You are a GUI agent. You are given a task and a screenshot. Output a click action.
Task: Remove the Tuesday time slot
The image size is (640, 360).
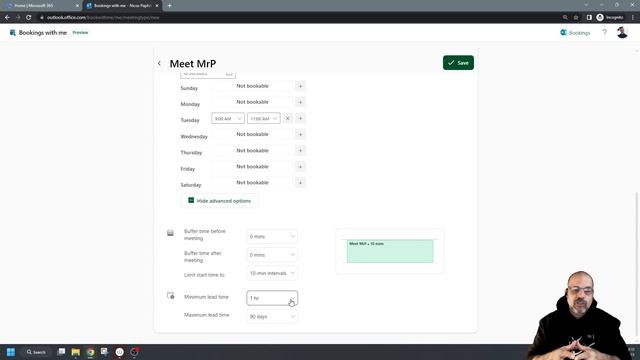(287, 118)
